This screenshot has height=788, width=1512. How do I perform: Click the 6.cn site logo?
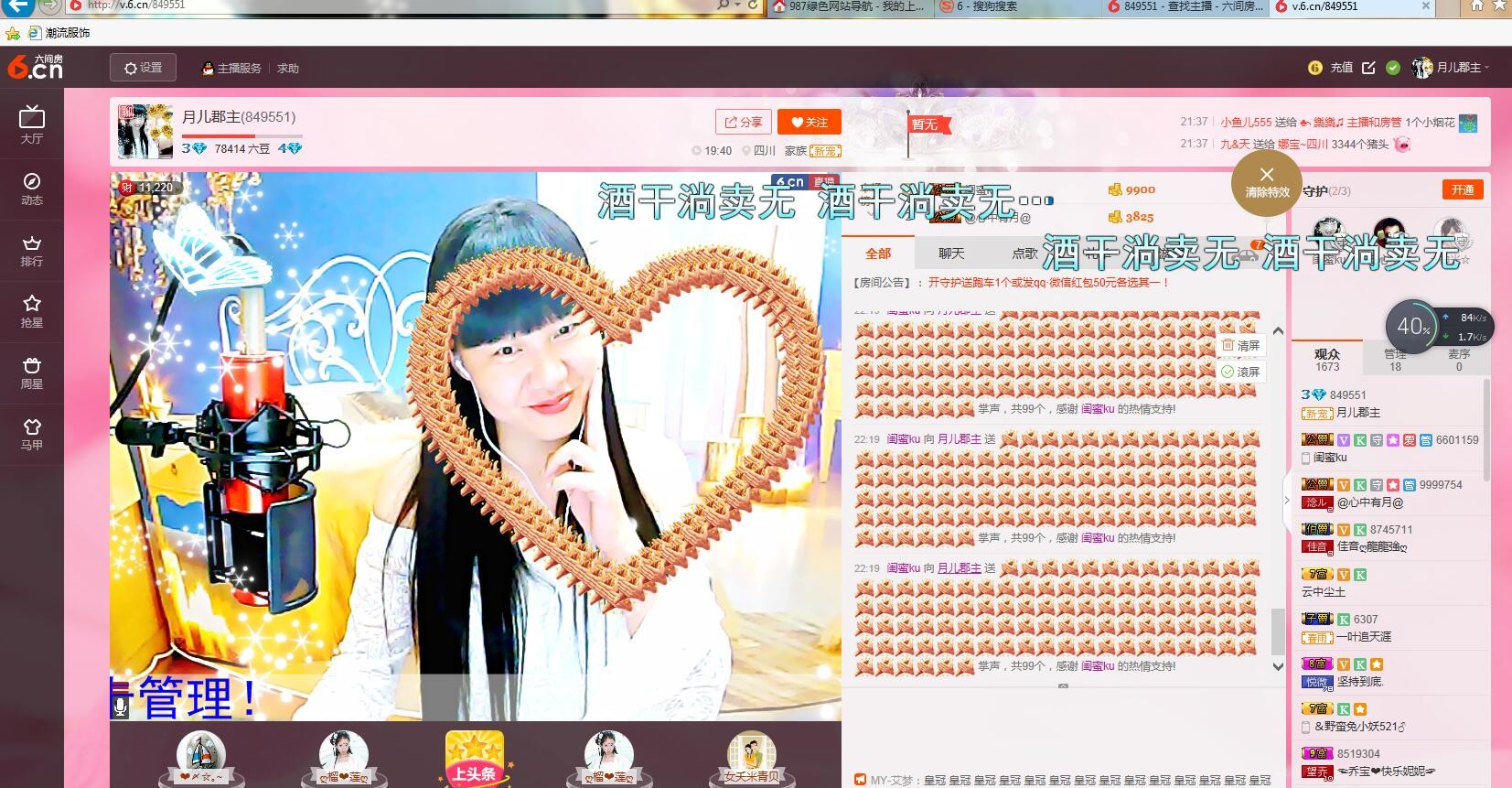(x=35, y=67)
